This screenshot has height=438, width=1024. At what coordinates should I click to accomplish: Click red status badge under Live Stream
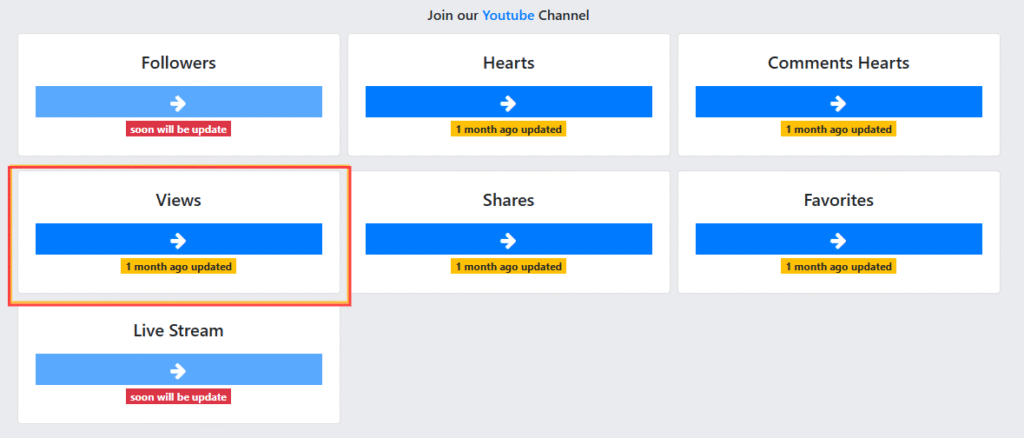tap(178, 397)
